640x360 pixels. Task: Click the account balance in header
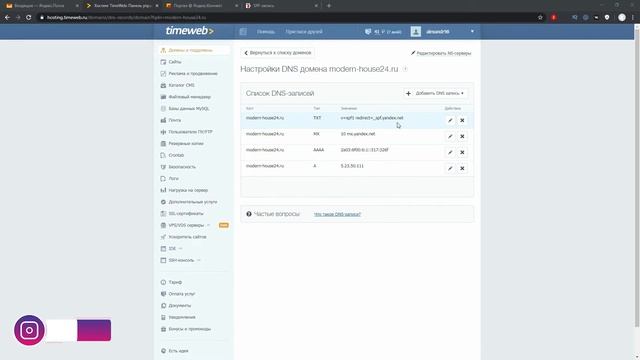tap(383, 31)
